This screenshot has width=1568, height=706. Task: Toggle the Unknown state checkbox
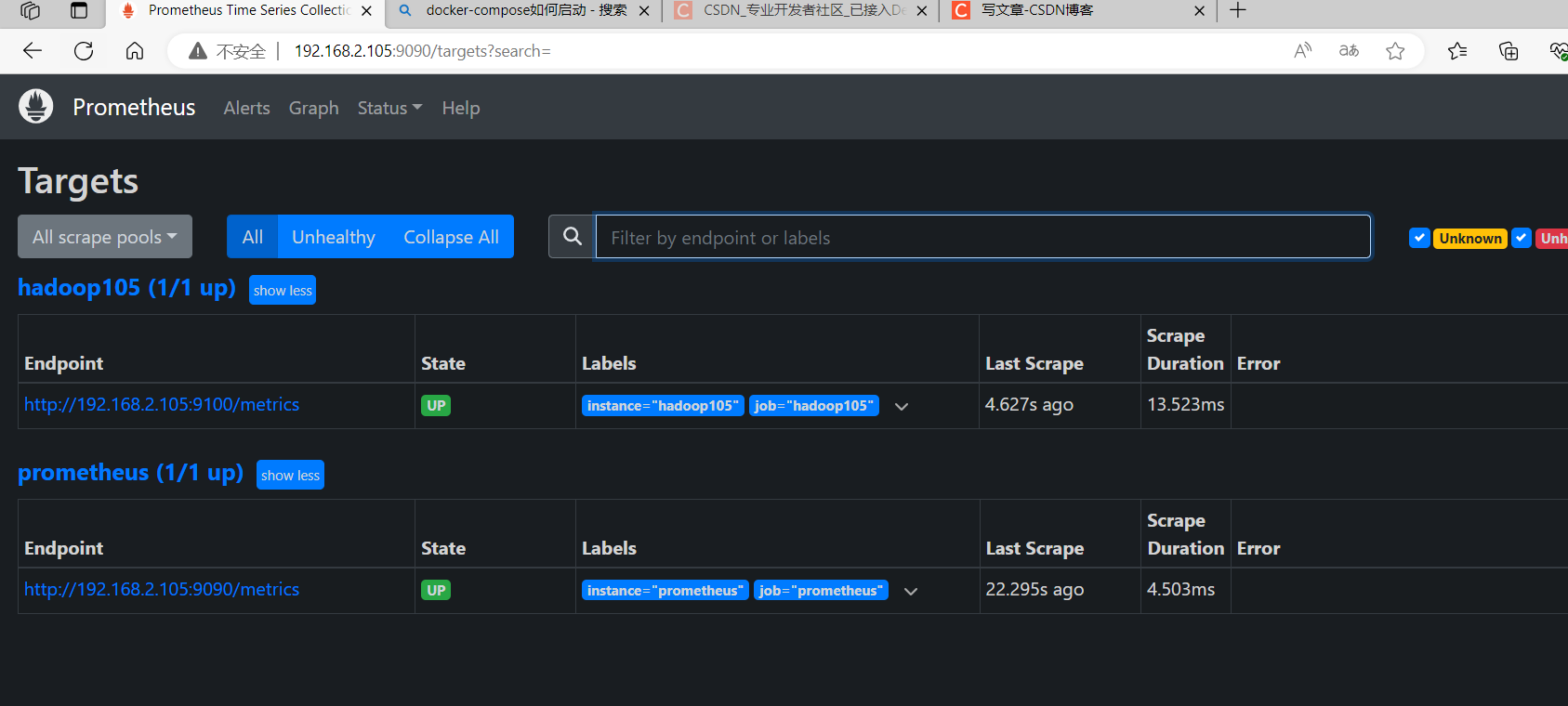click(x=1419, y=238)
